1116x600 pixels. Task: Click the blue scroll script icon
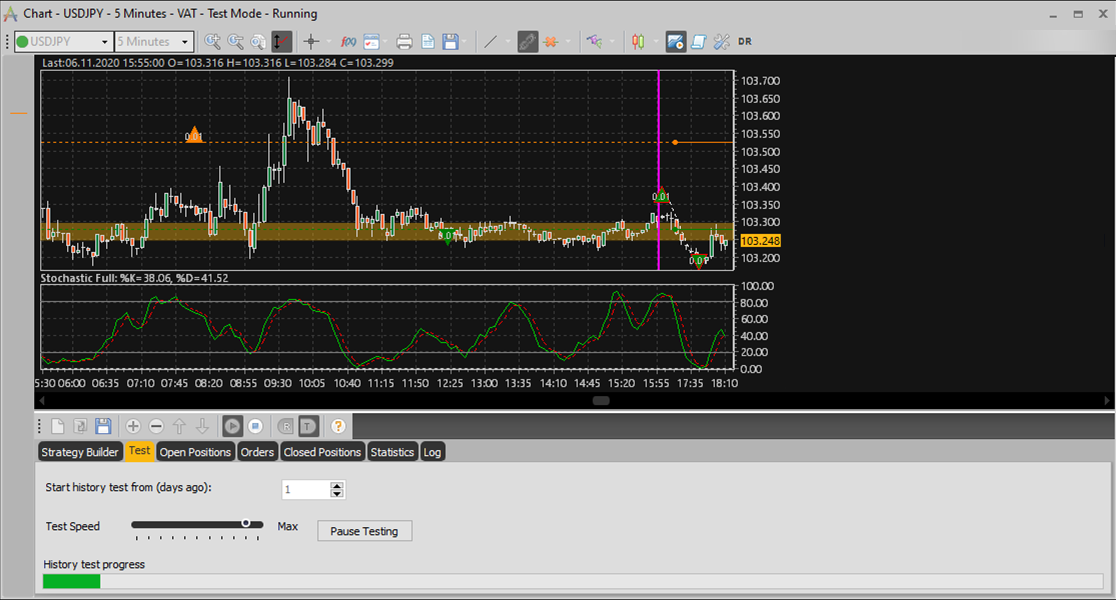pos(698,41)
